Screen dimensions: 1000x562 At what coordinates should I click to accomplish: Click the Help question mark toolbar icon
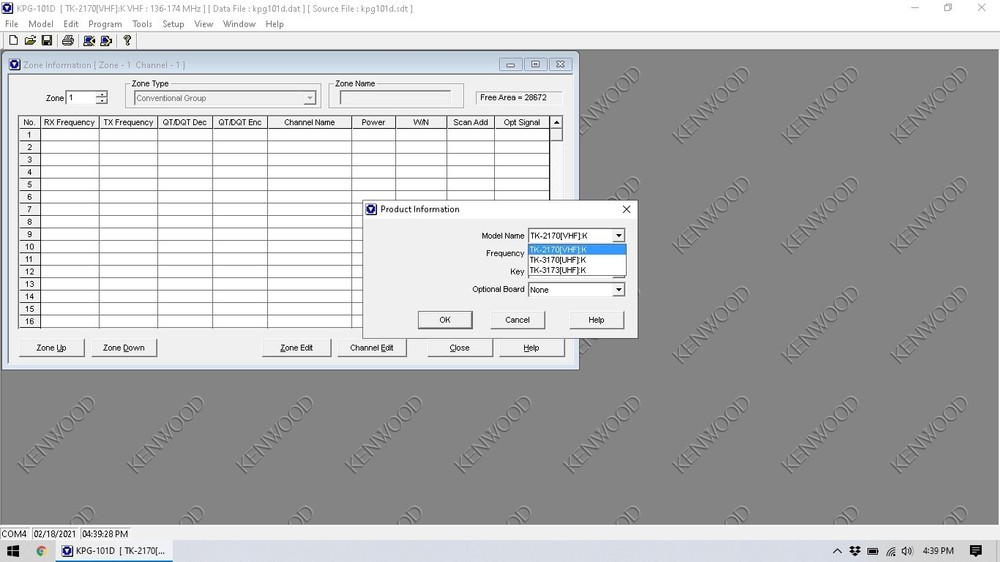click(127, 40)
